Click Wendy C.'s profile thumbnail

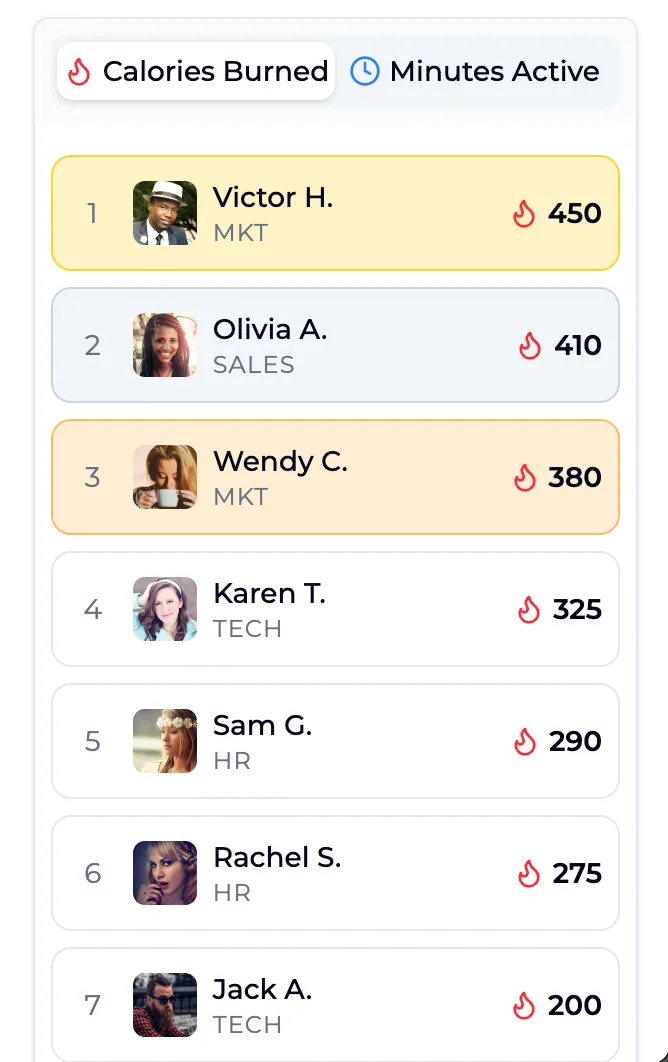pos(165,477)
